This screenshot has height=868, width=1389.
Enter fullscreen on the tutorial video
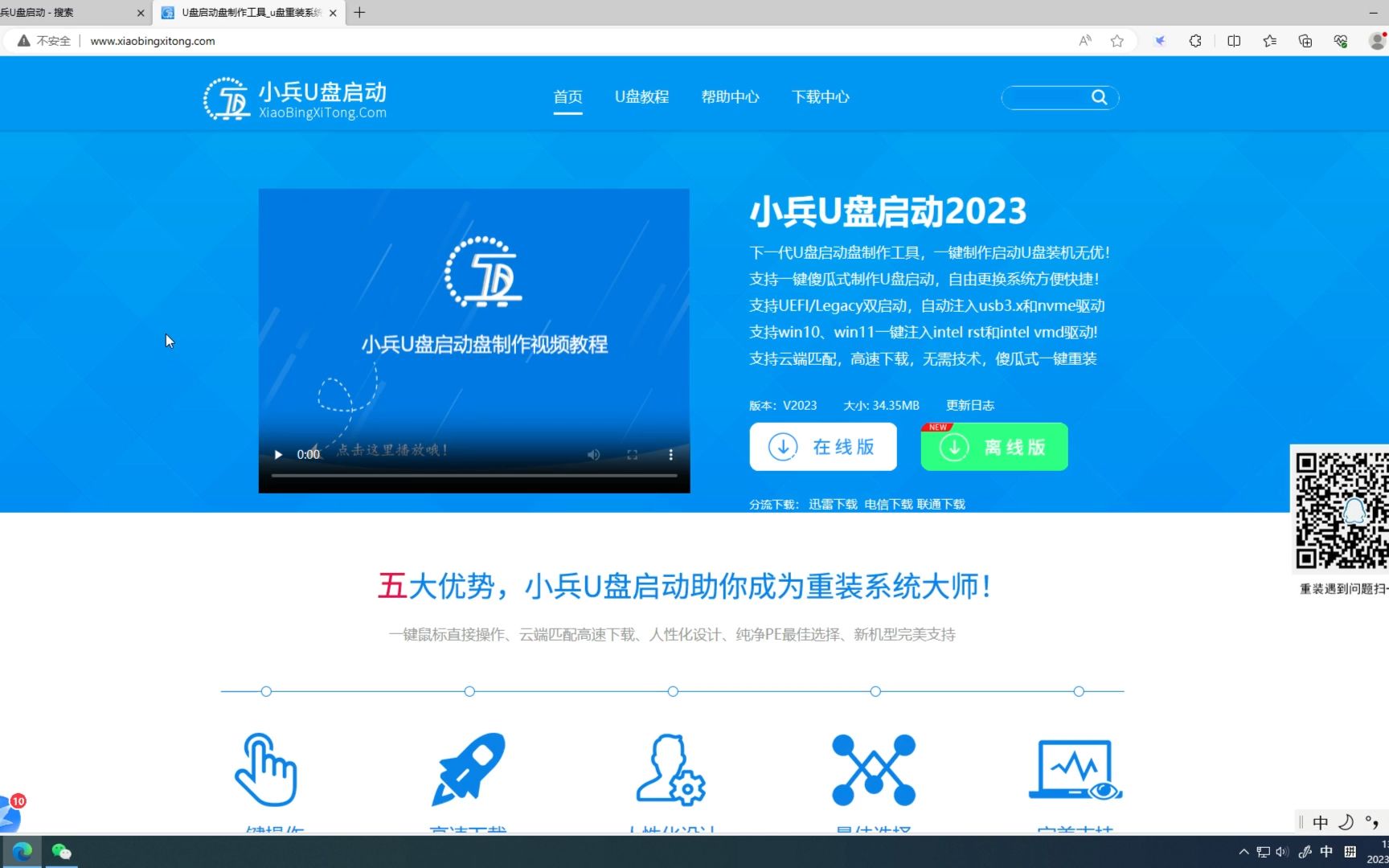pyautogui.click(x=632, y=454)
